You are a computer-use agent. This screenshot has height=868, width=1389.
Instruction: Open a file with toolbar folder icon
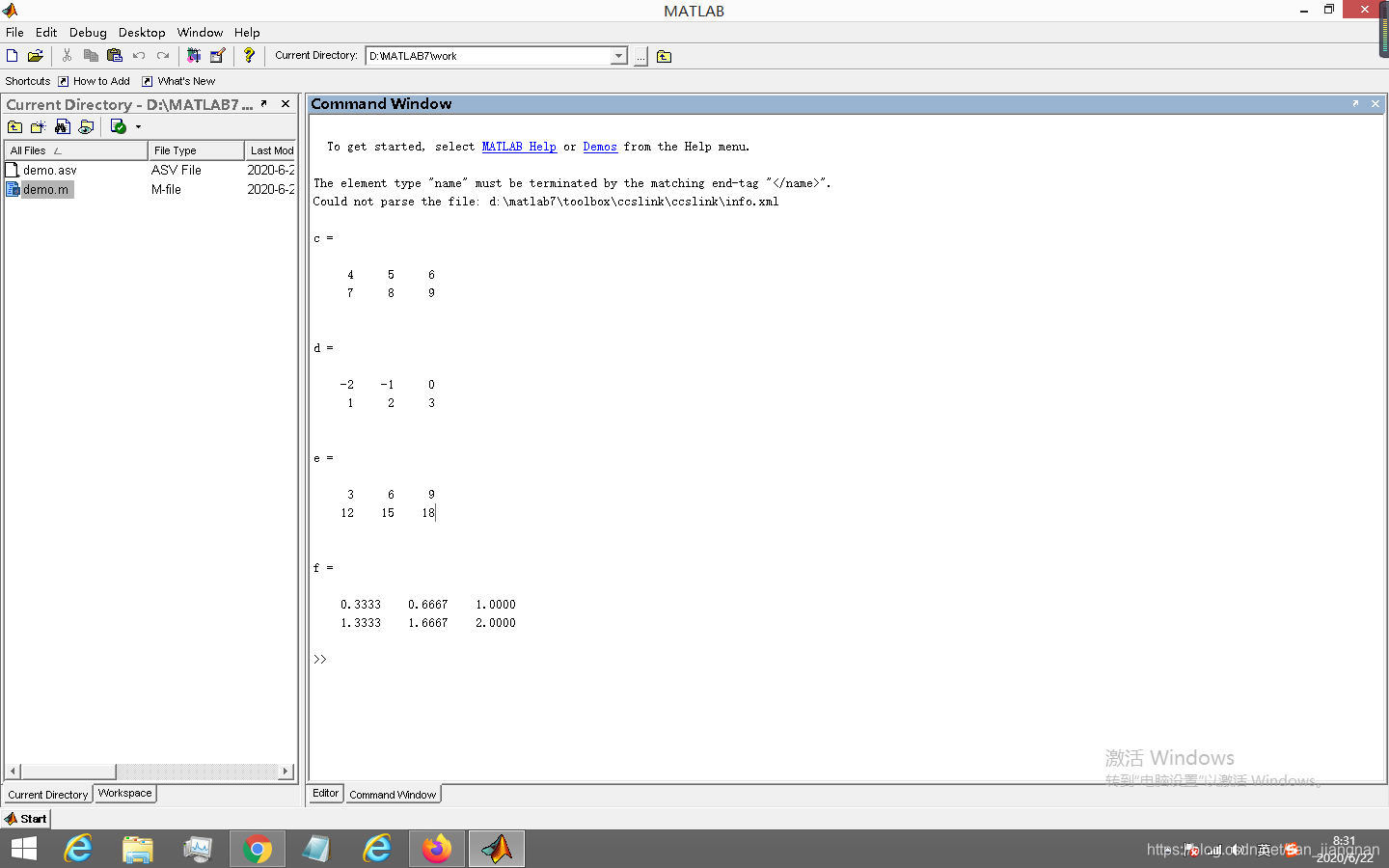(35, 56)
